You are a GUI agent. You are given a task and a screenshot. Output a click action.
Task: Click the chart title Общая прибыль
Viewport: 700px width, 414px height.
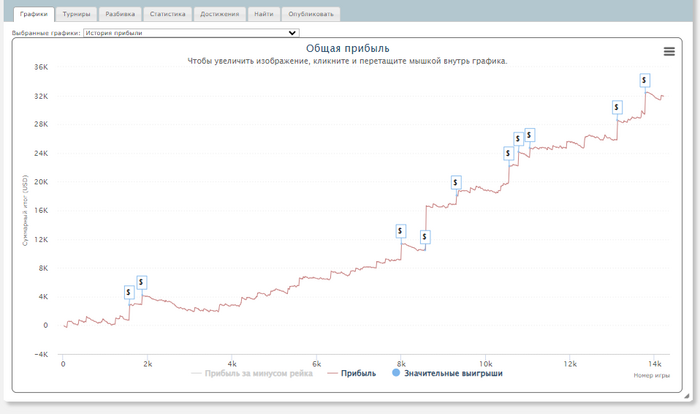coord(347,48)
